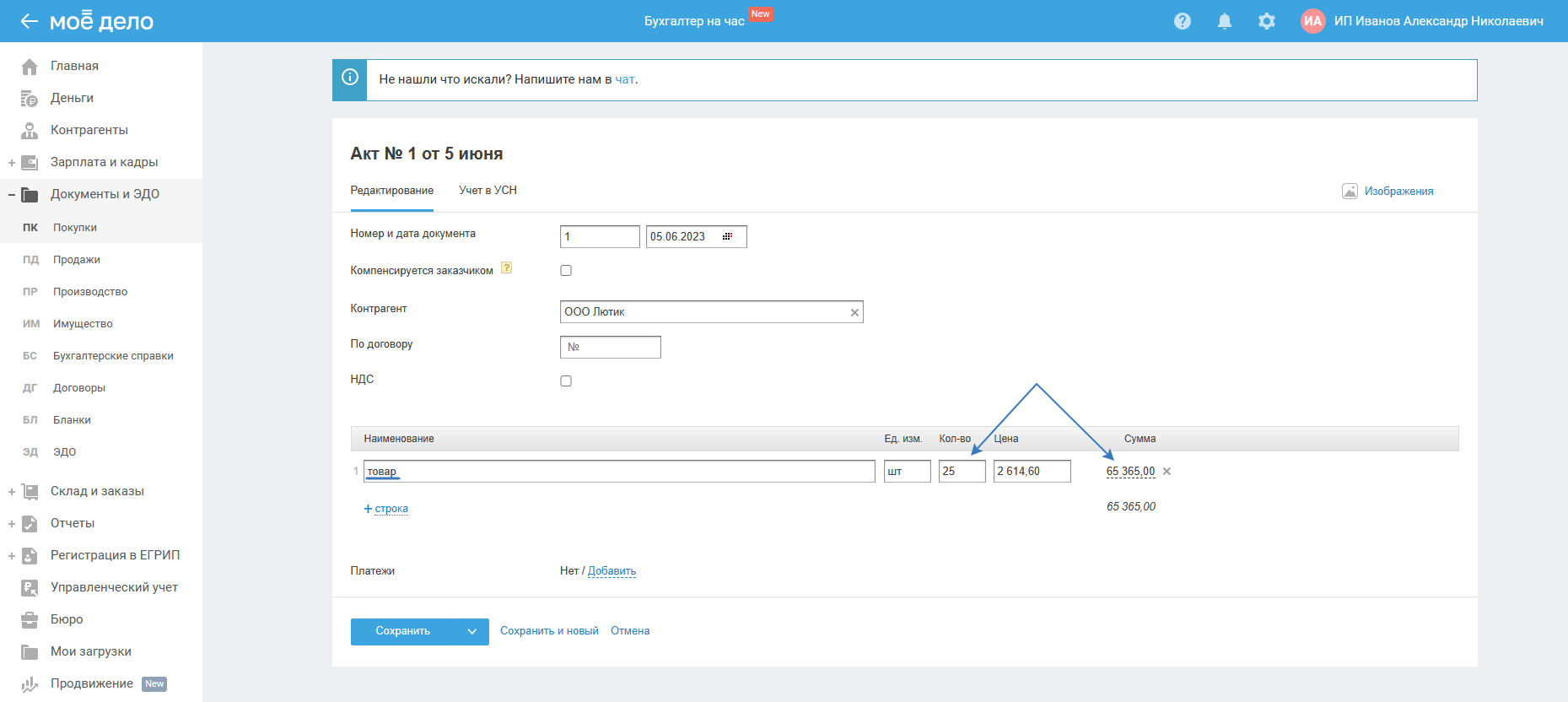The width and height of the screenshot is (1568, 702).
Task: Click the document number field
Action: pyautogui.click(x=600, y=236)
